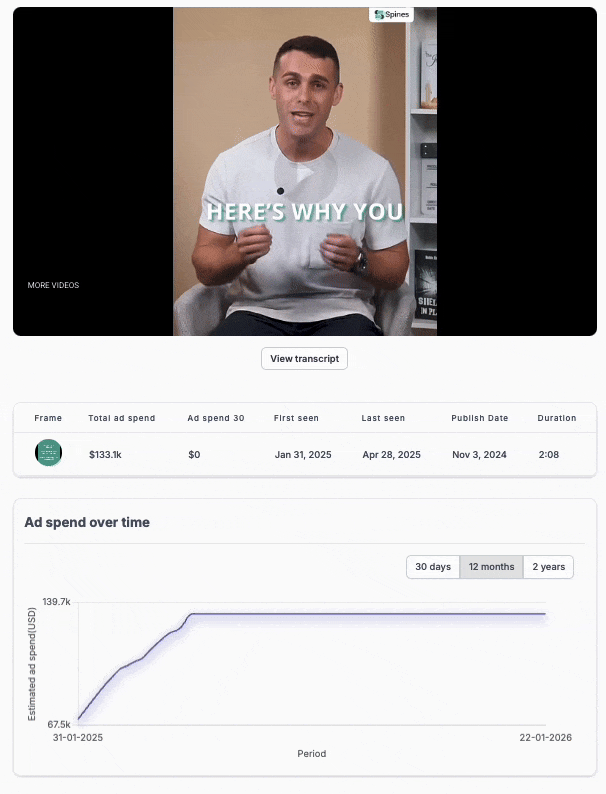The image size is (606, 794).
Task: Open the MORE VIDEOS overlay link
Action: [53, 285]
